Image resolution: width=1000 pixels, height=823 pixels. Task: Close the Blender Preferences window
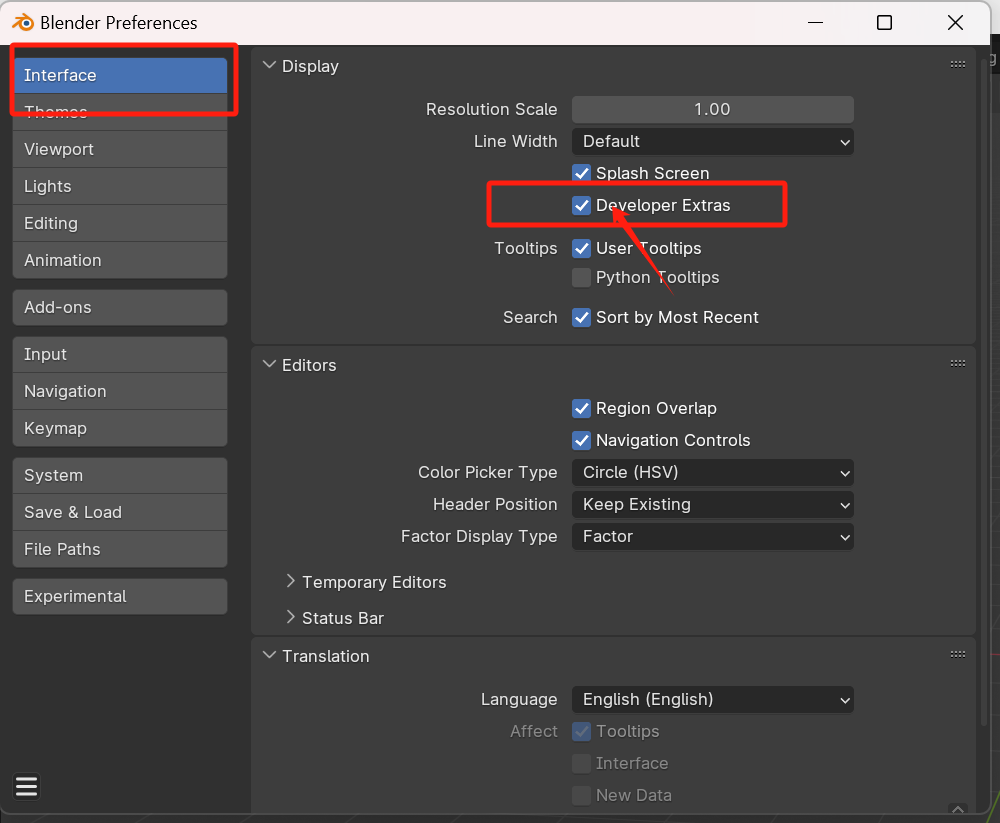tap(955, 23)
